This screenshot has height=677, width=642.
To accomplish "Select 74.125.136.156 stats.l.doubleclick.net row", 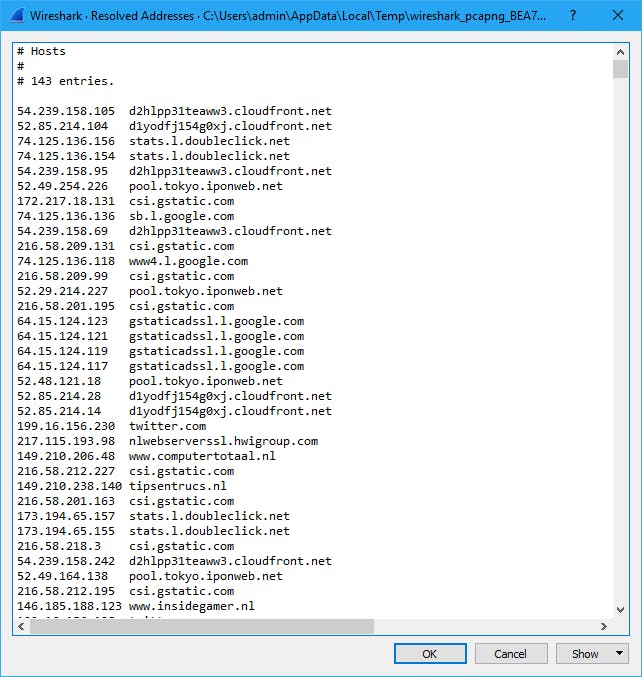I will coord(153,141).
